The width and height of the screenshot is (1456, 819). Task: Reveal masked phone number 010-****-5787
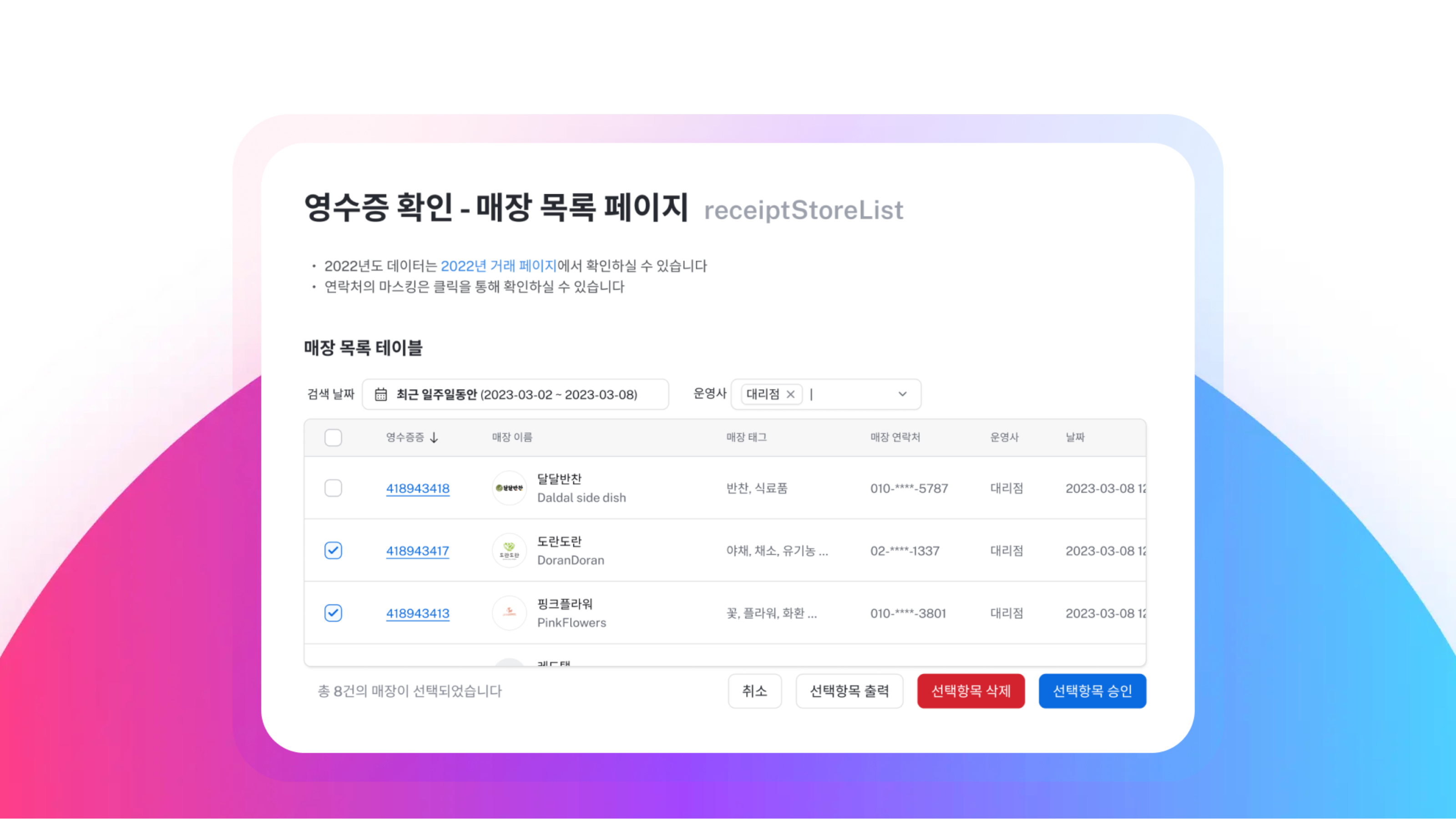tap(910, 488)
